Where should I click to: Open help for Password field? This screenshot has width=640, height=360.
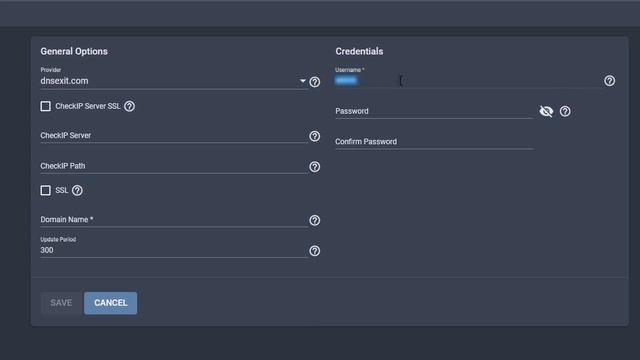(565, 111)
